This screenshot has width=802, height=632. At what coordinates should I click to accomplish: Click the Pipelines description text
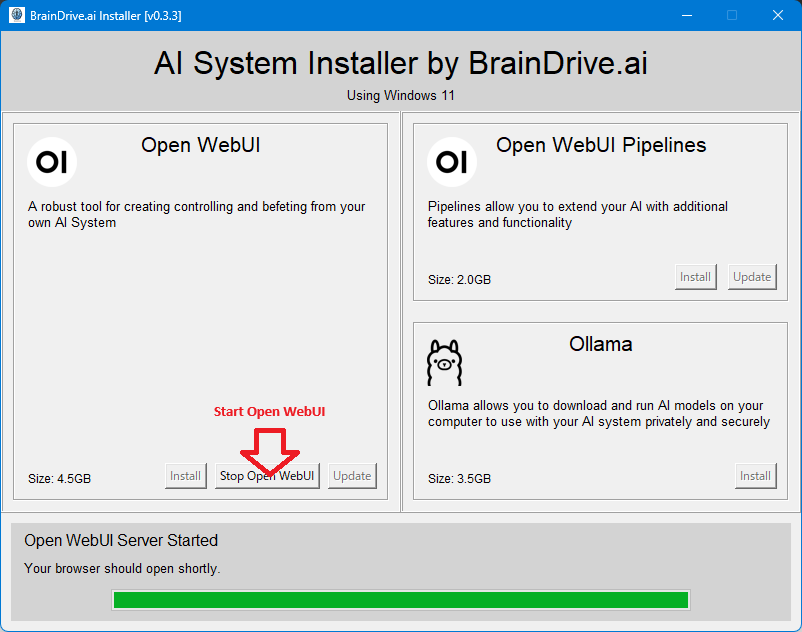pyautogui.click(x=578, y=215)
